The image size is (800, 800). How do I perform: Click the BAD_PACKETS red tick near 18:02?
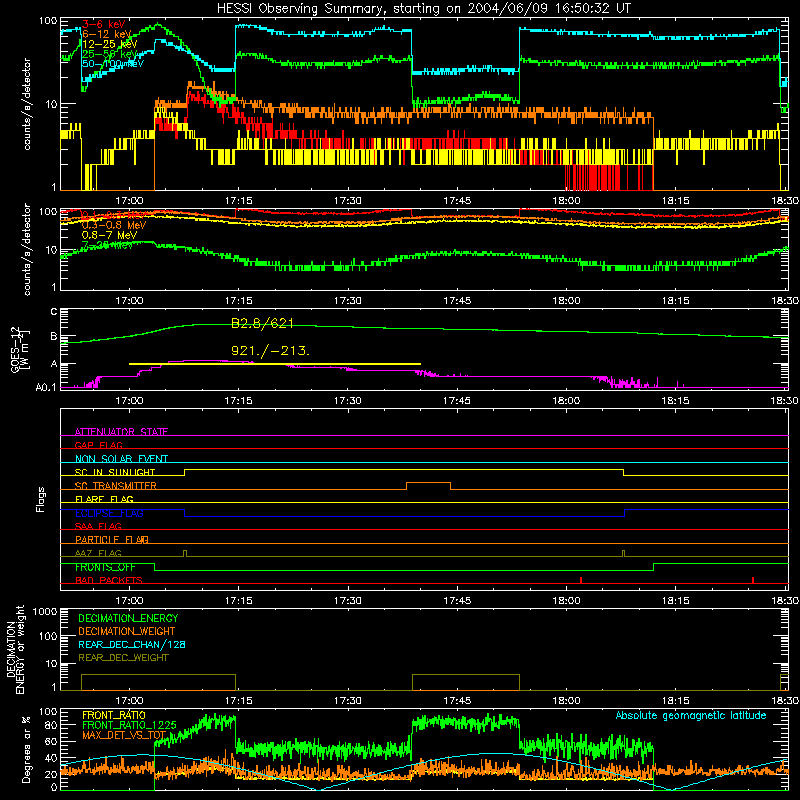[x=581, y=580]
